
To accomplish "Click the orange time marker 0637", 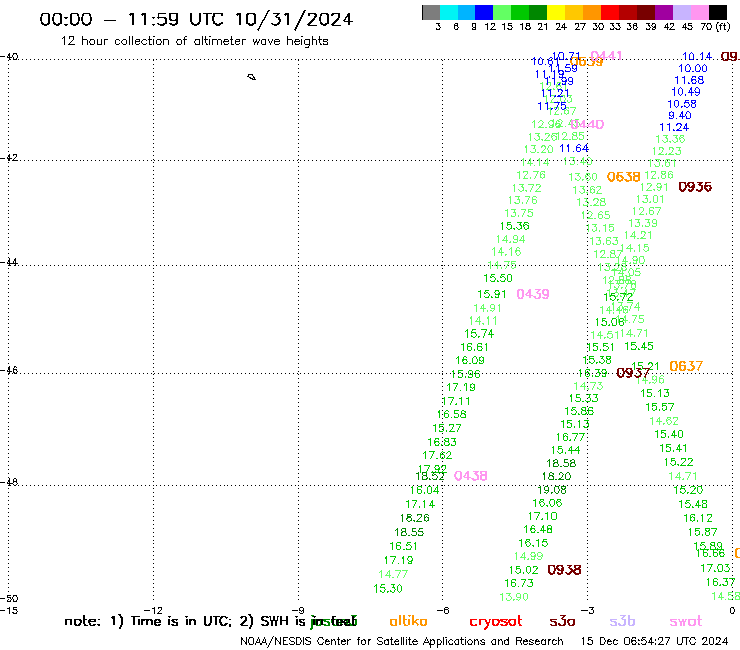I will coord(686,366).
